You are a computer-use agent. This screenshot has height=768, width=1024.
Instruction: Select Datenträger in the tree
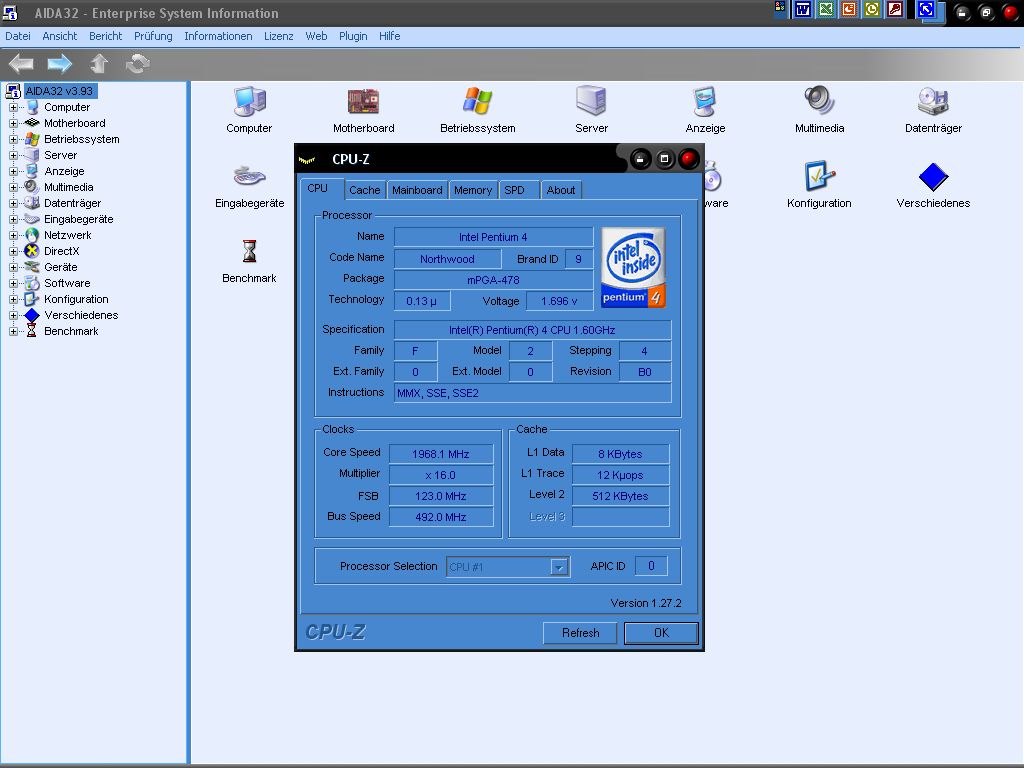(72, 203)
